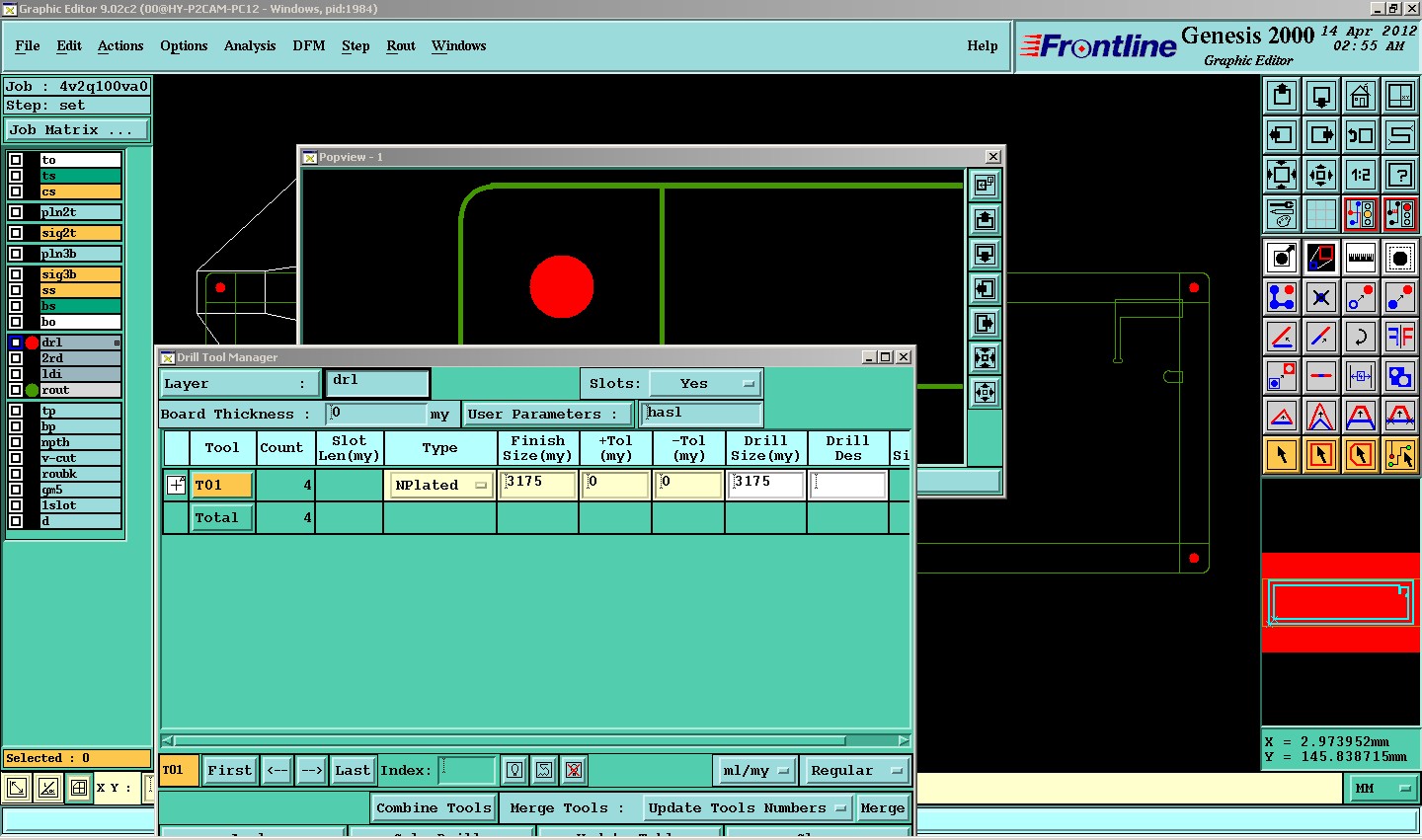Expand the T01 tool row plus box

(176, 485)
